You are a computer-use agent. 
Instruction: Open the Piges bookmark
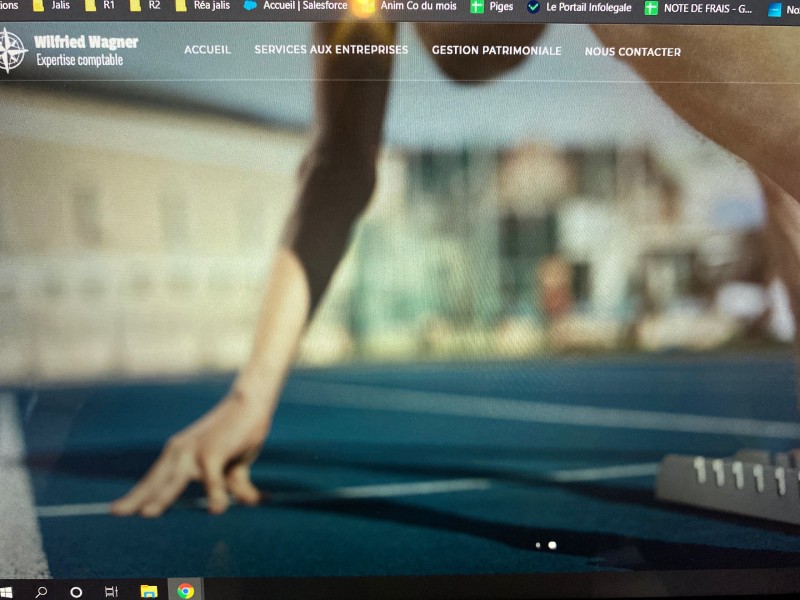(x=492, y=7)
